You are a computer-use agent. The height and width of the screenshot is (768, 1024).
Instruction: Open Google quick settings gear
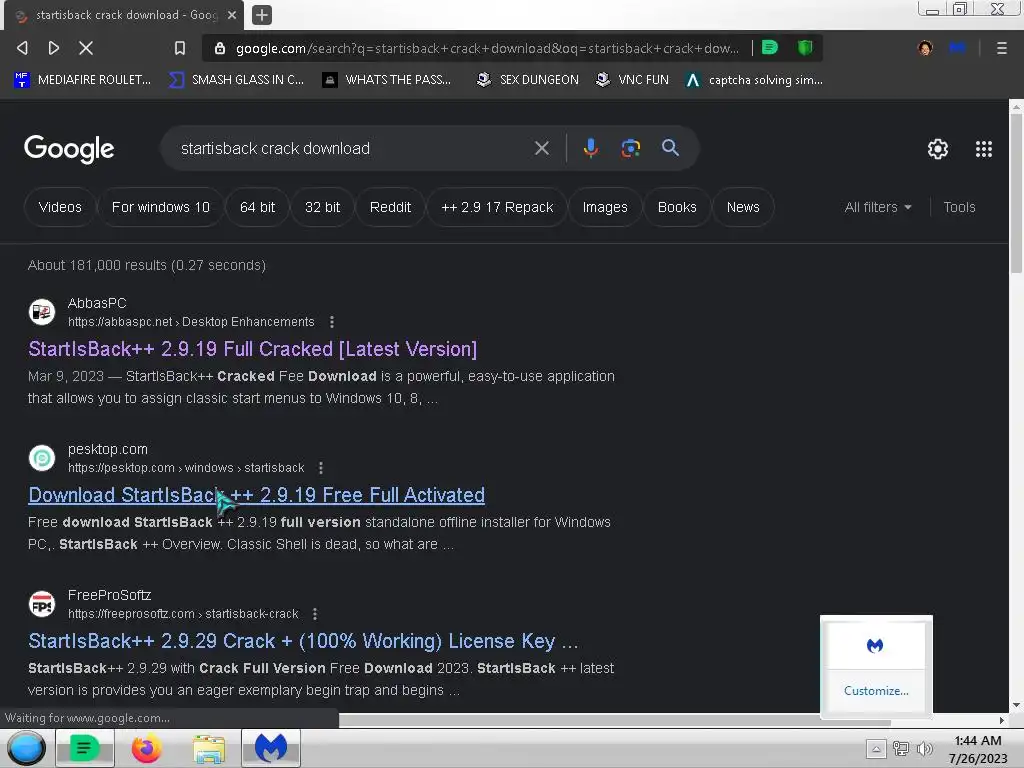pos(938,149)
